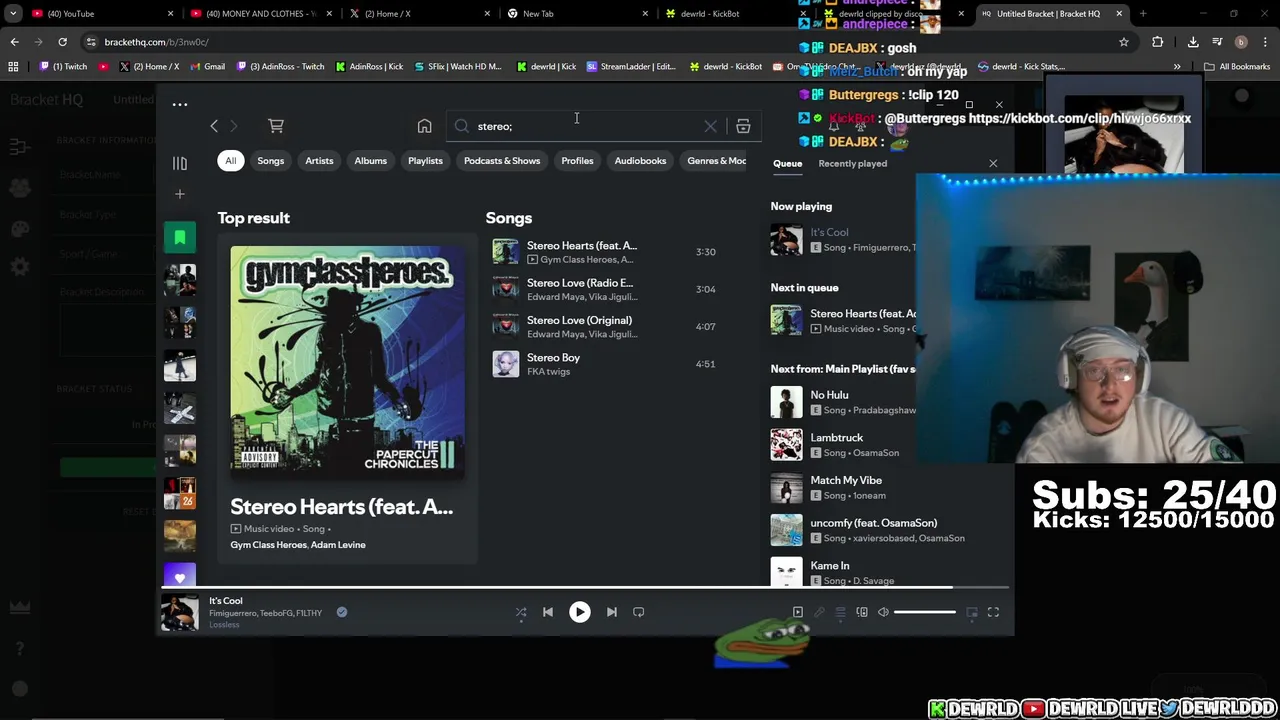Open Spotify's three-dot main menu
Image resolution: width=1280 pixels, height=720 pixels.
pos(180,104)
